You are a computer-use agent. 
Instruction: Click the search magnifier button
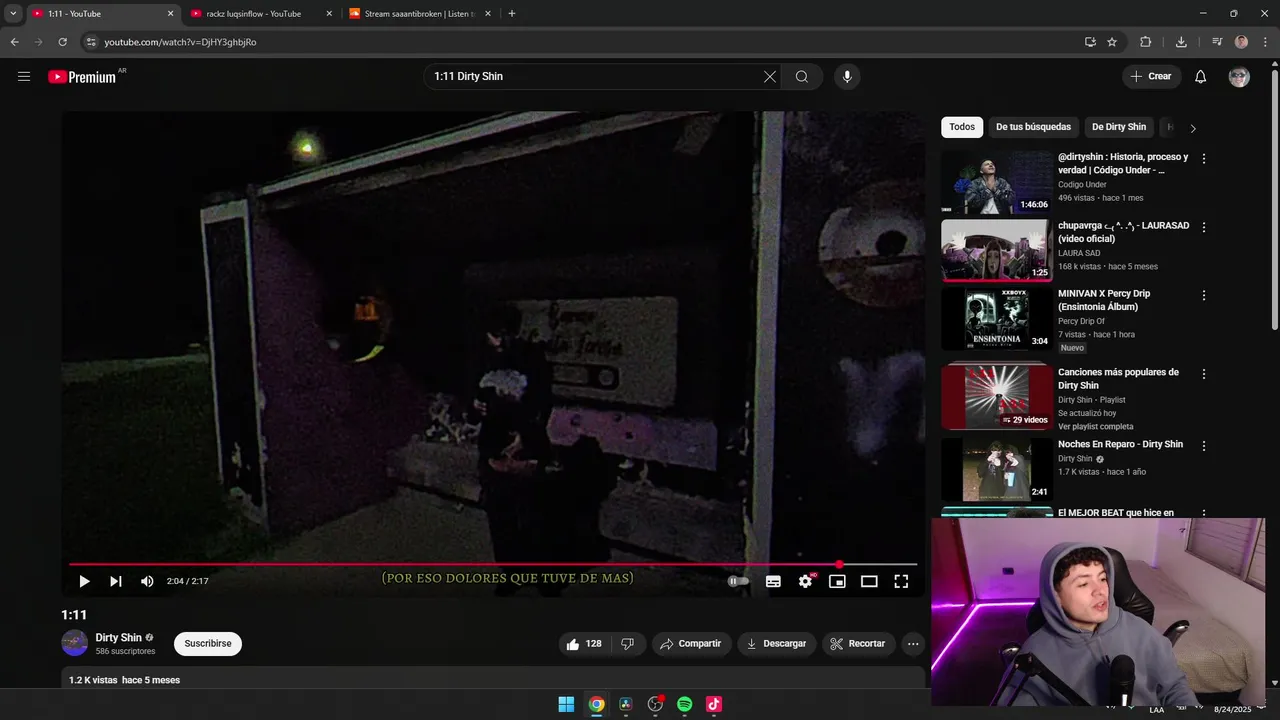(802, 76)
